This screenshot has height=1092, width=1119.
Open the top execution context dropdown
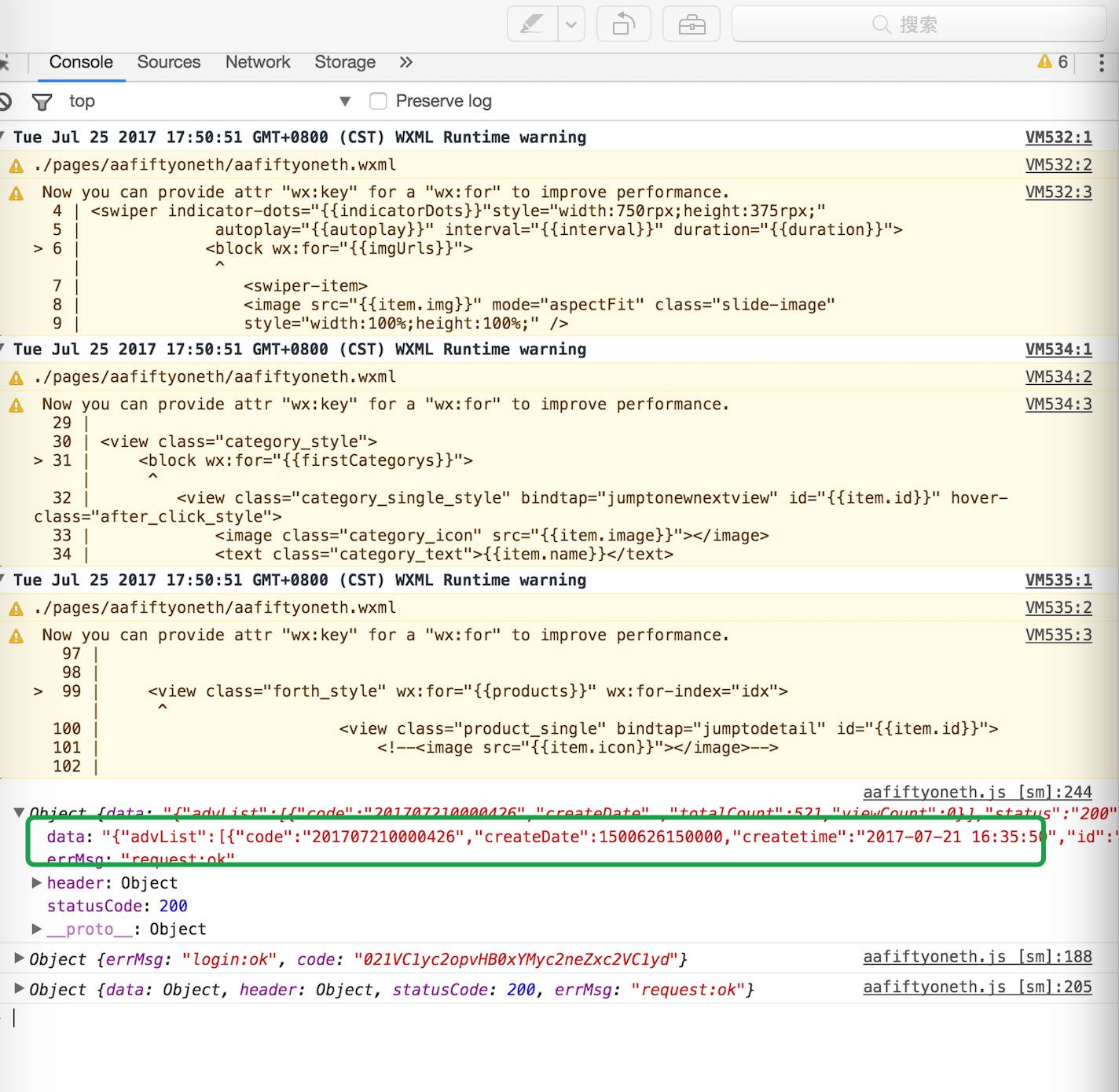tap(209, 101)
